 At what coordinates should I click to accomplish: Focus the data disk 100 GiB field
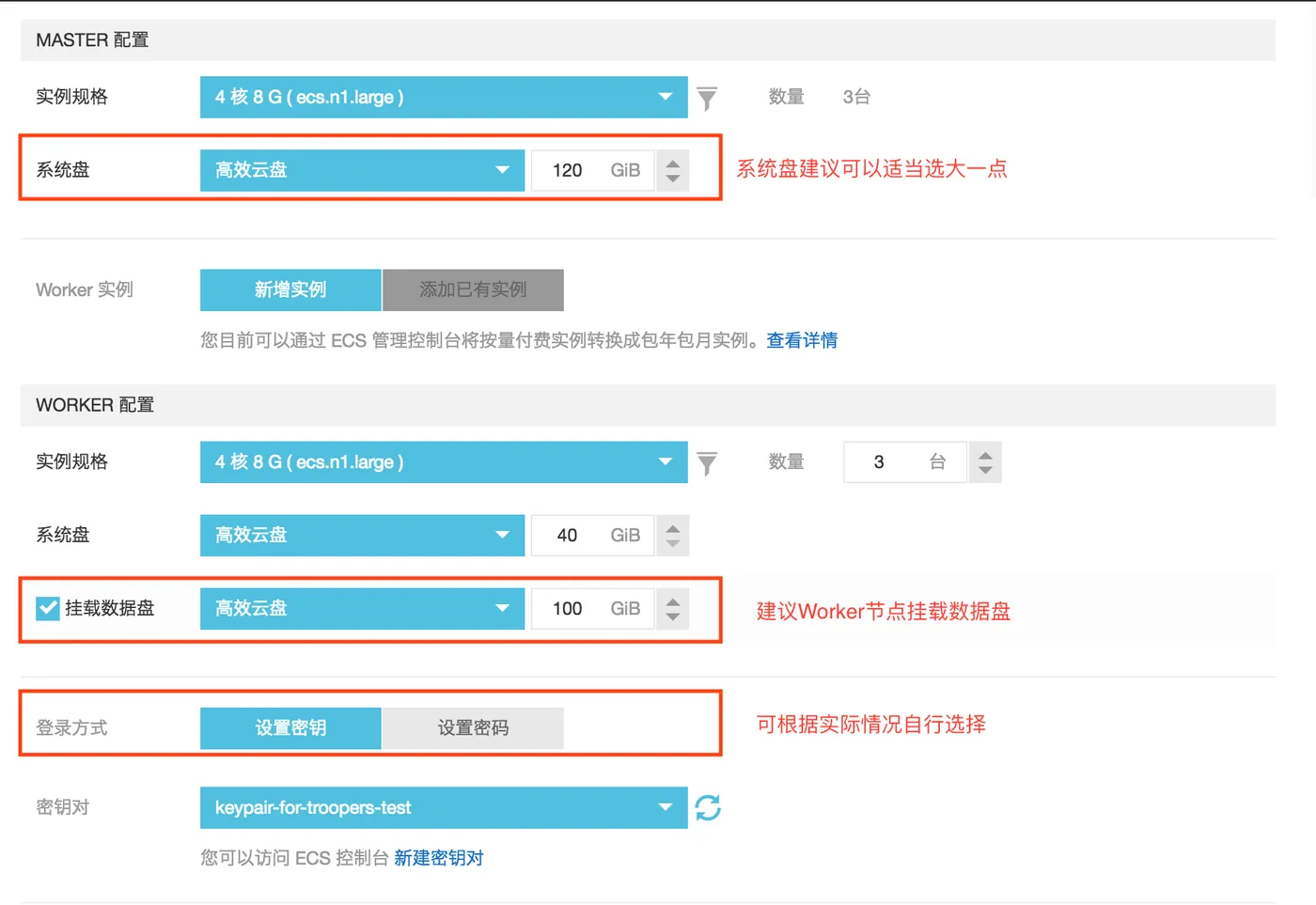tap(593, 608)
